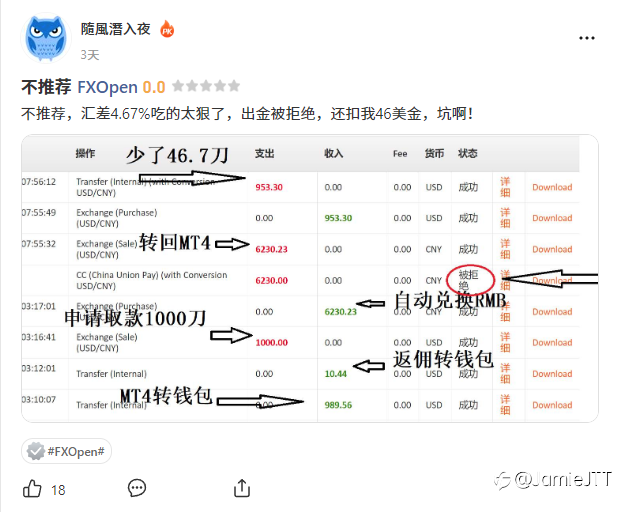Open the owl profile avatar
The image size is (619, 512).
coord(46,38)
